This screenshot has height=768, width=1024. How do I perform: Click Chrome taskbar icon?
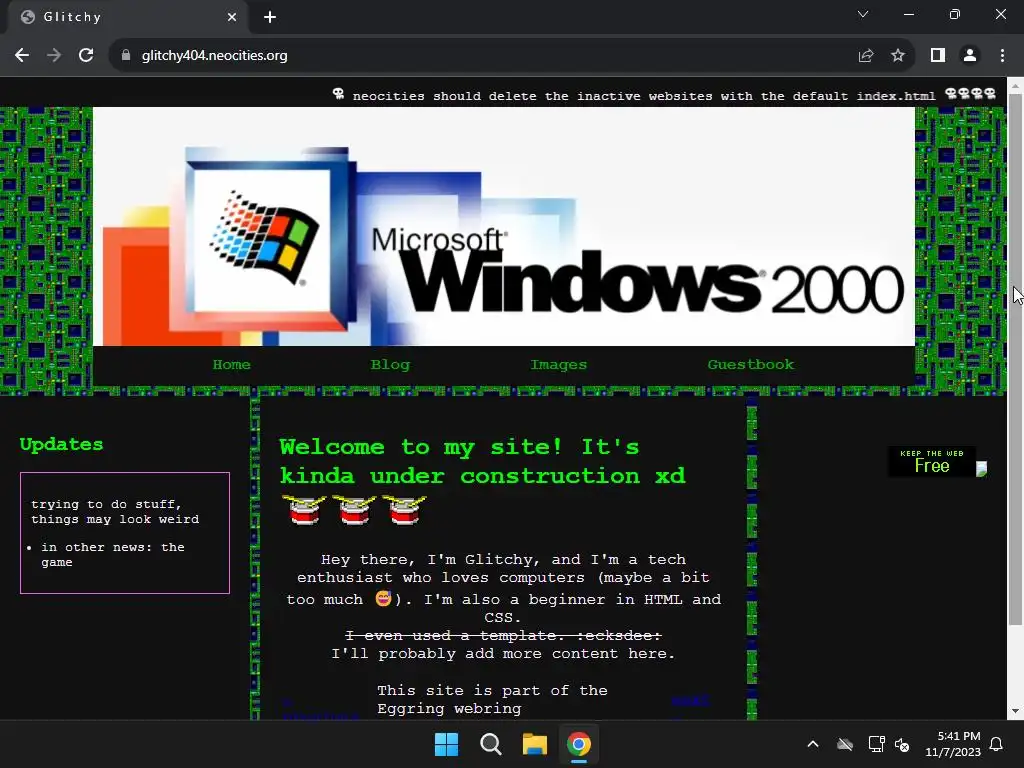579,744
